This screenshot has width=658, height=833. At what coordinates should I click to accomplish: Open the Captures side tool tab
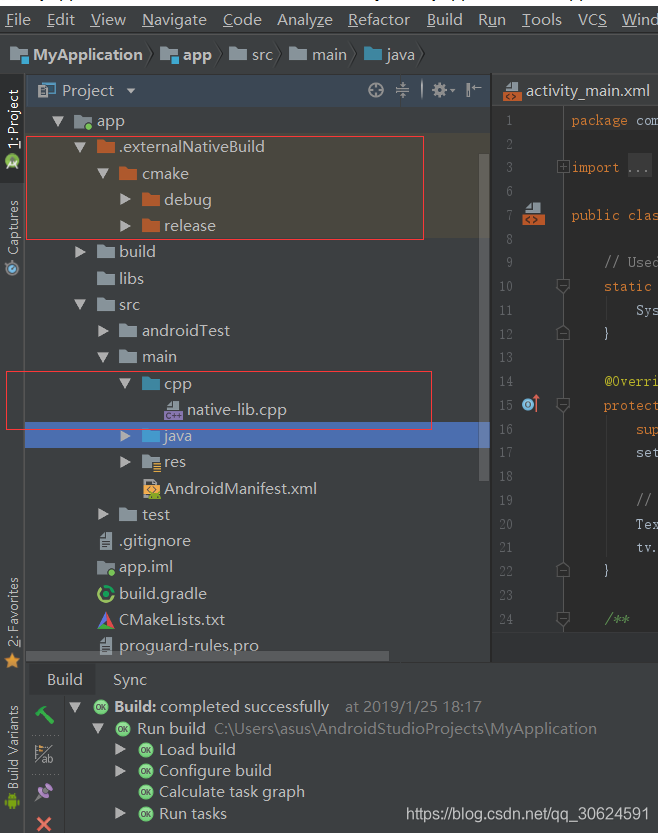point(12,237)
